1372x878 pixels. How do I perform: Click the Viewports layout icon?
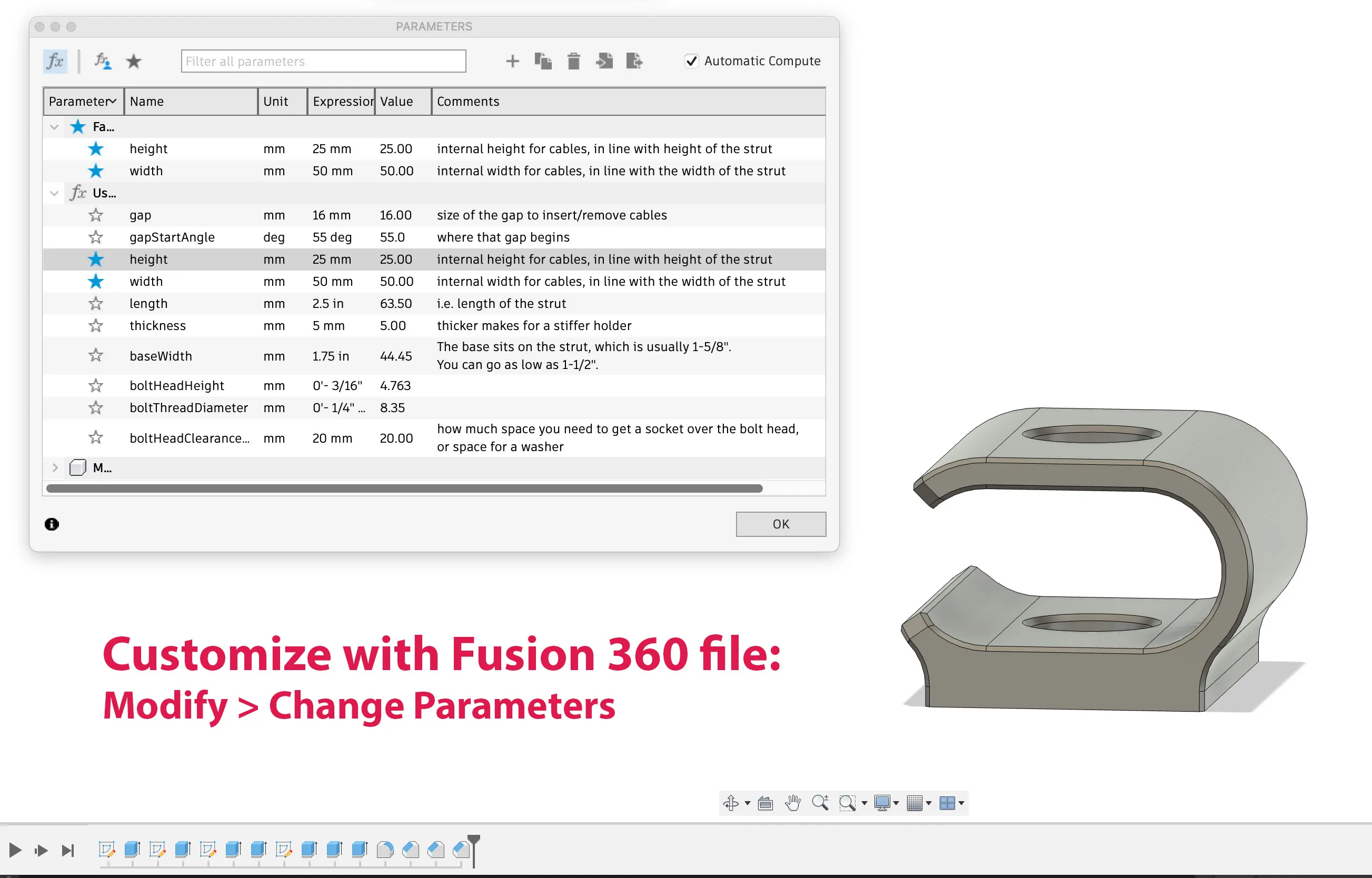[x=947, y=803]
